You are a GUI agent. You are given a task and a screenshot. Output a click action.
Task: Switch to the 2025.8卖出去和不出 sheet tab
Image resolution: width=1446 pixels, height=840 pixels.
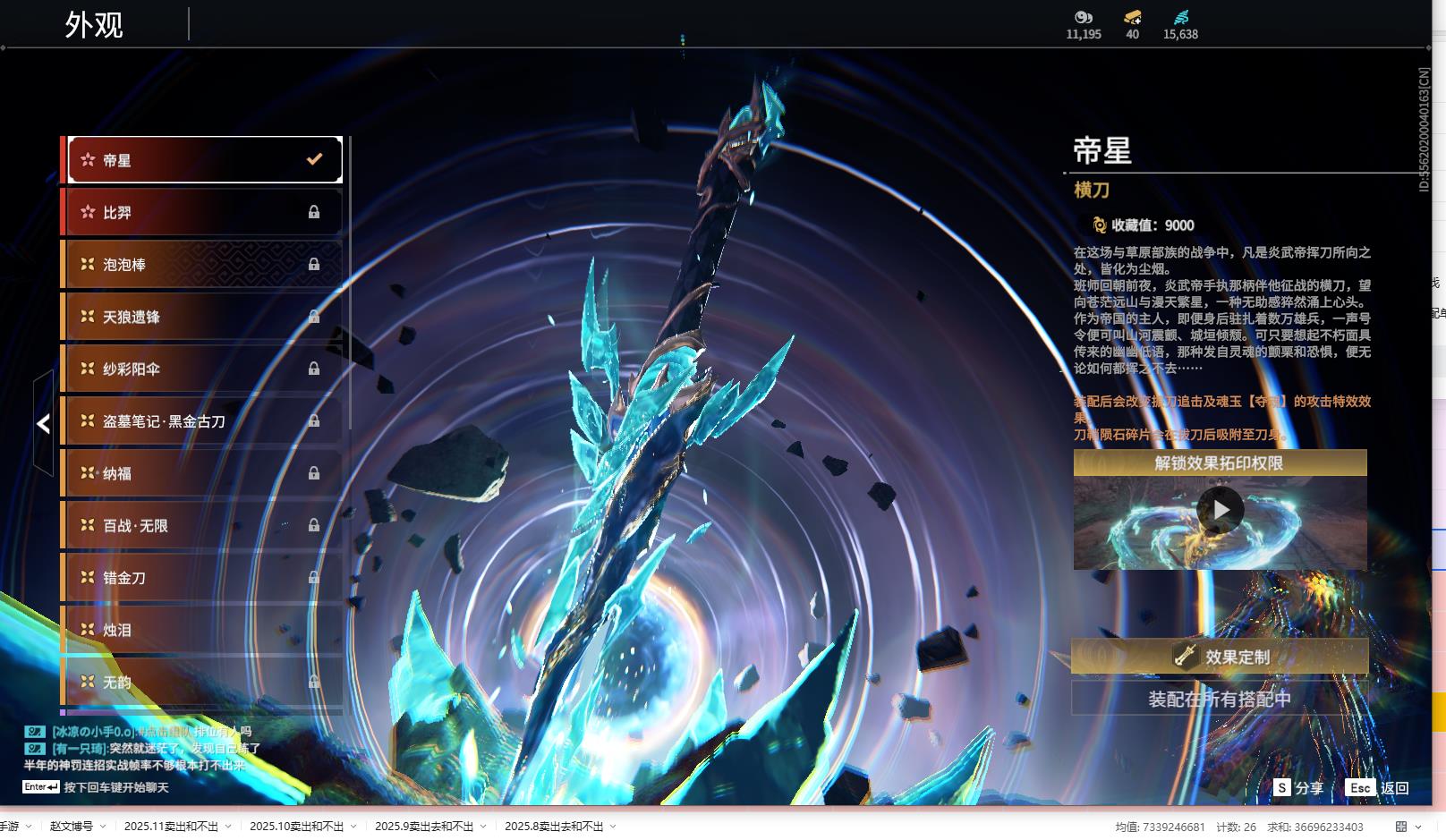click(x=554, y=827)
